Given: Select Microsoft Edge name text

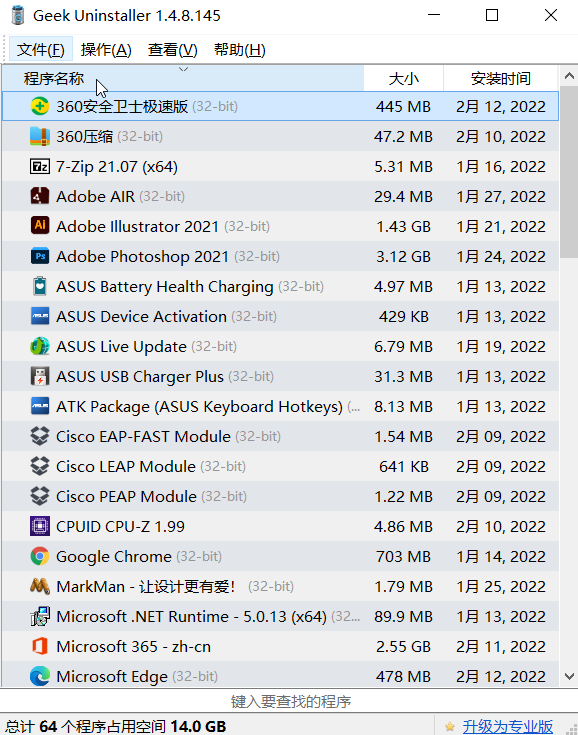Looking at the screenshot, I should [112, 676].
